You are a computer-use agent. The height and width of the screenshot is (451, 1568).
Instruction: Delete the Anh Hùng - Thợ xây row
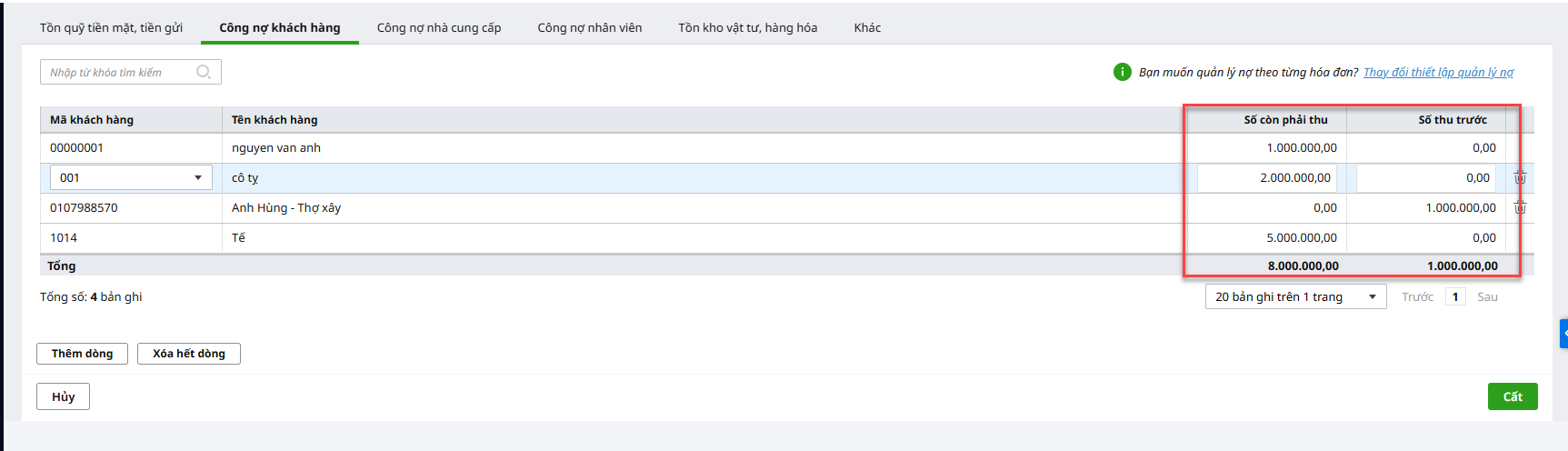click(x=1520, y=207)
